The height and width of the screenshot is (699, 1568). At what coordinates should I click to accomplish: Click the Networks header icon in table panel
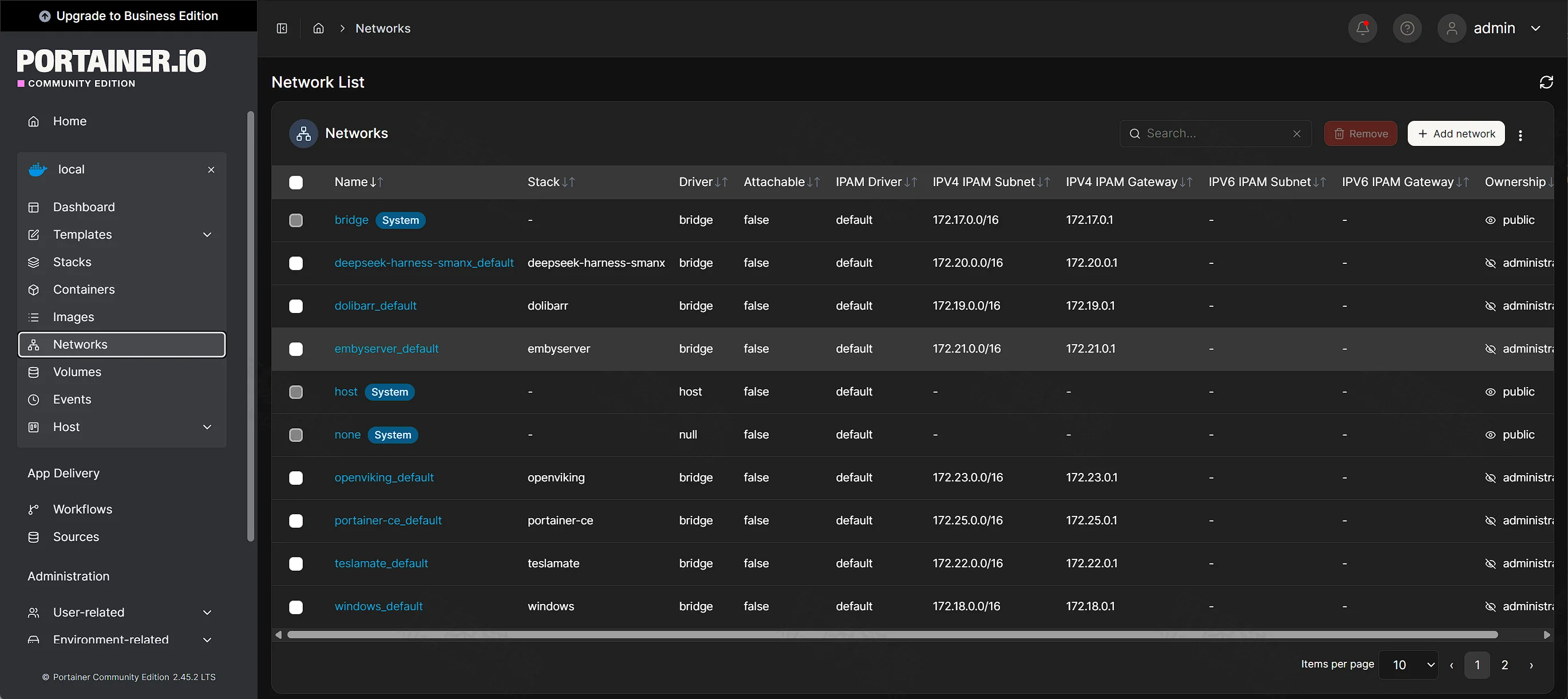click(x=303, y=134)
